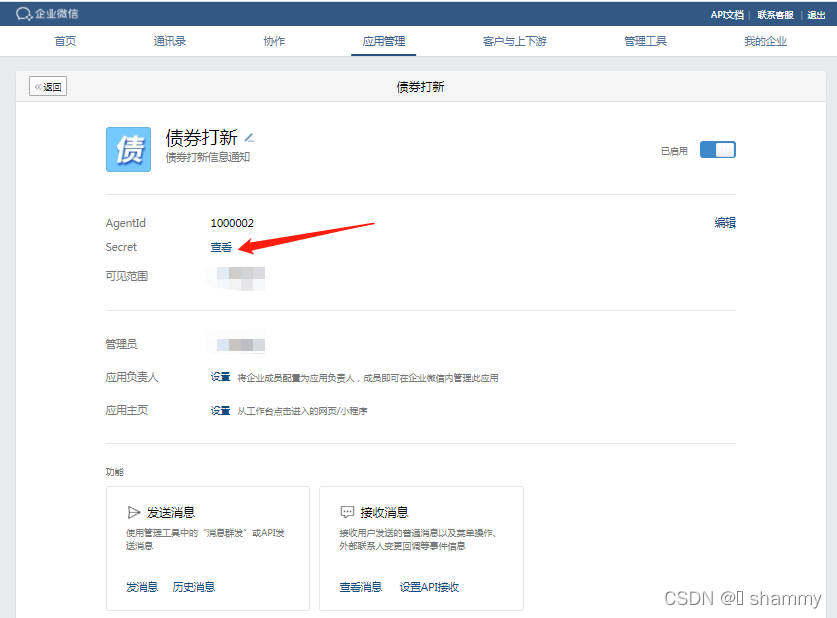Image resolution: width=837 pixels, height=618 pixels.
Task: Click the 返回 back button
Action: [x=48, y=86]
